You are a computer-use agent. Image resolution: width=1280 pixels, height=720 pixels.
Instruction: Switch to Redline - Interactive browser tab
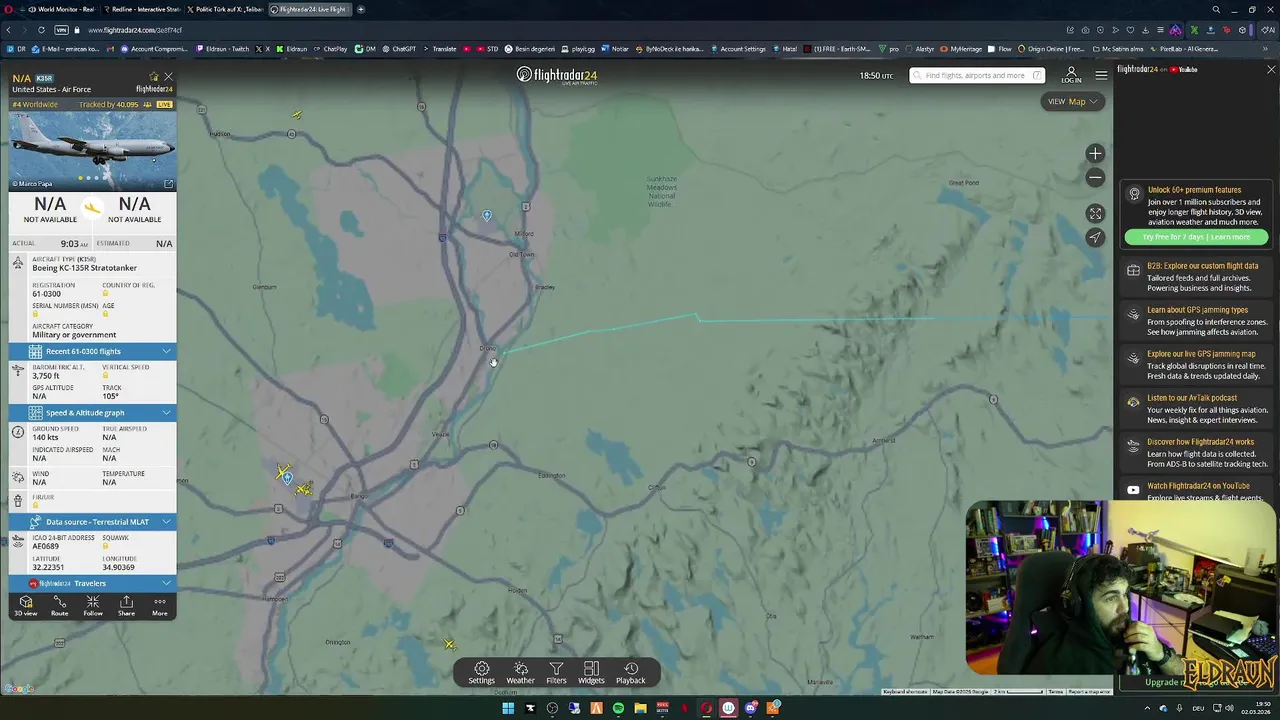pyautogui.click(x=144, y=9)
